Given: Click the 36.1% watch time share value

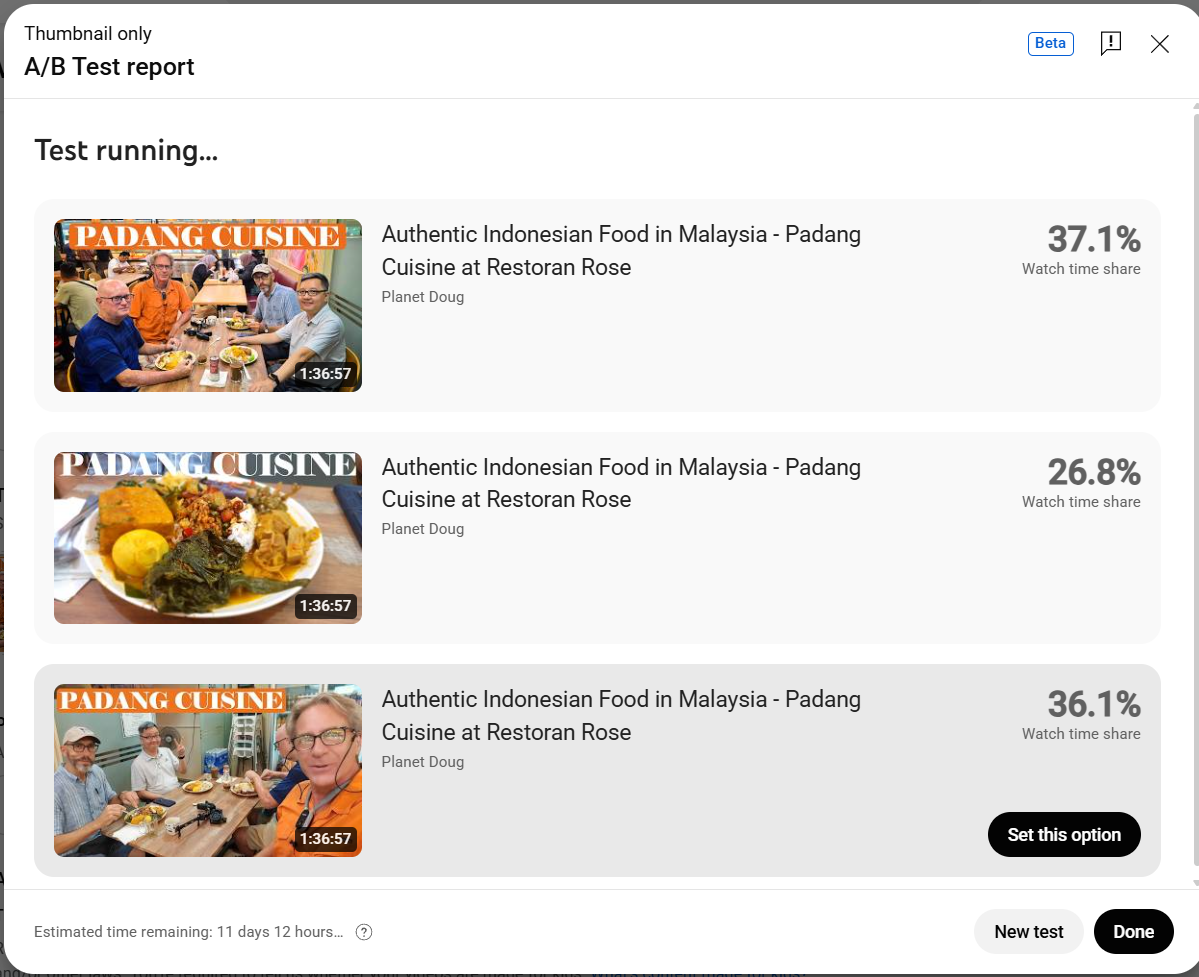Looking at the screenshot, I should pos(1093,705).
